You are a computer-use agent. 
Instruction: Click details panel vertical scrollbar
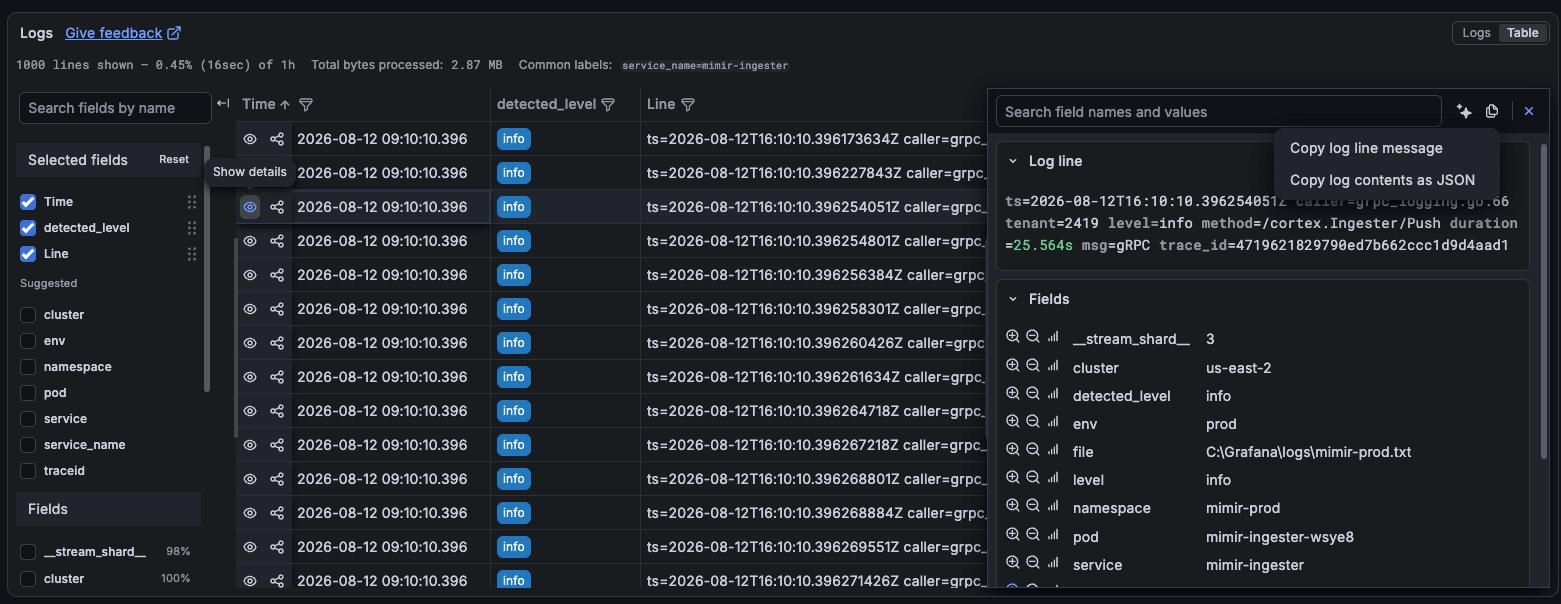coord(1545,300)
